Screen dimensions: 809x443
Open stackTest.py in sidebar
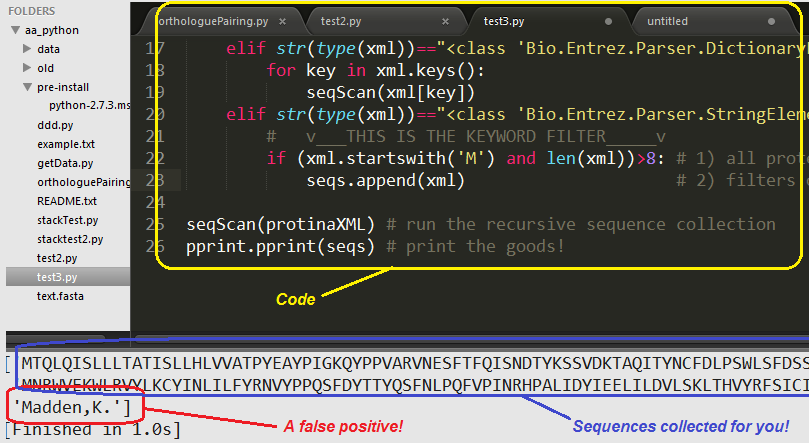(x=68, y=220)
